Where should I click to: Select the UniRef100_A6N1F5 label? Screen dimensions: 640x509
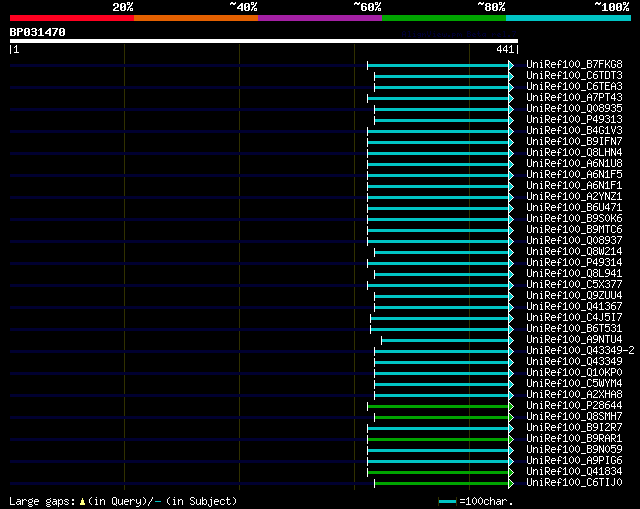tap(574, 175)
